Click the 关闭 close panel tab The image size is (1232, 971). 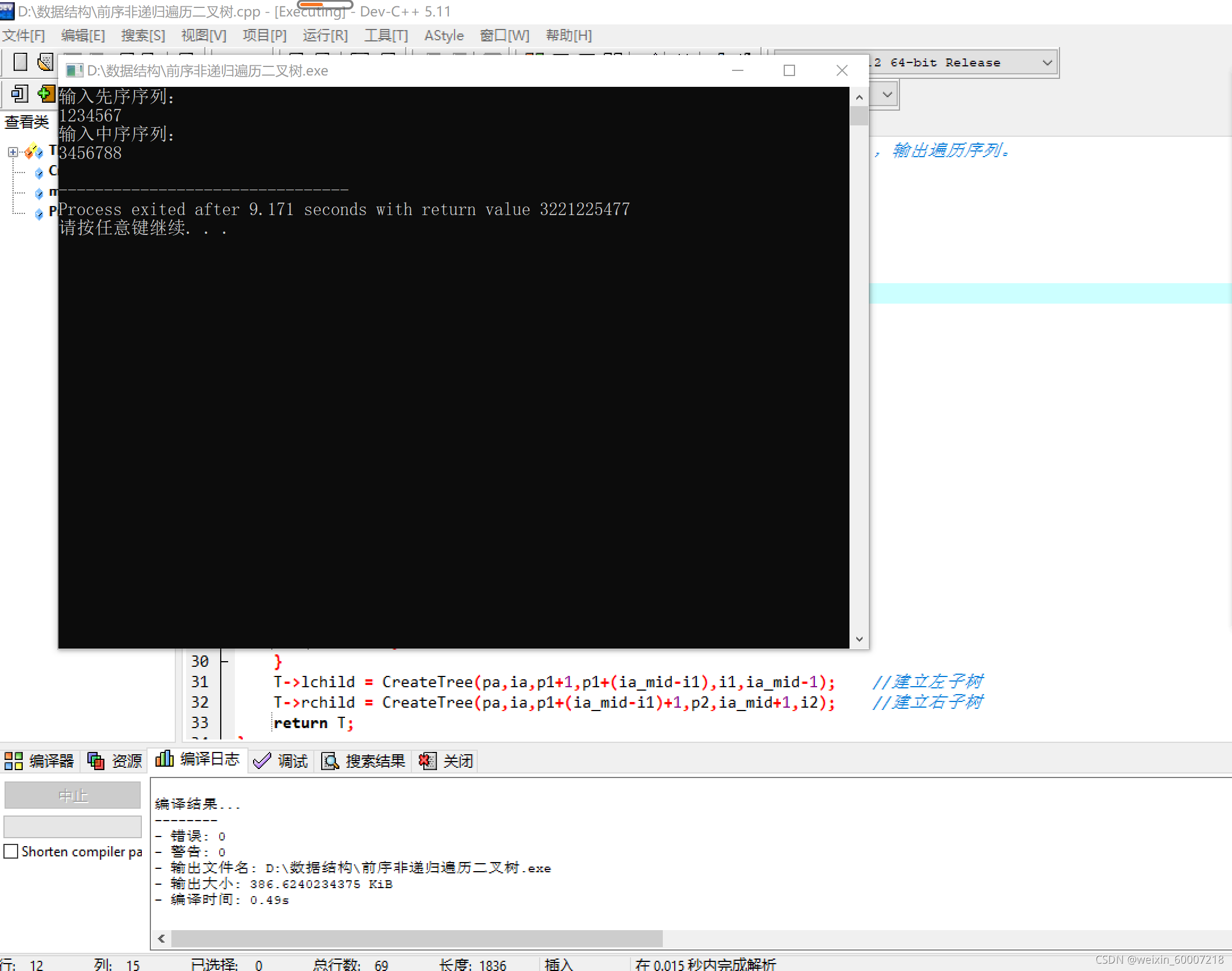[447, 760]
